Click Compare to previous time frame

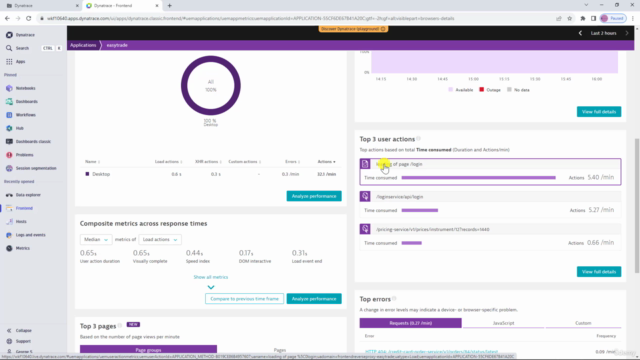point(244,299)
